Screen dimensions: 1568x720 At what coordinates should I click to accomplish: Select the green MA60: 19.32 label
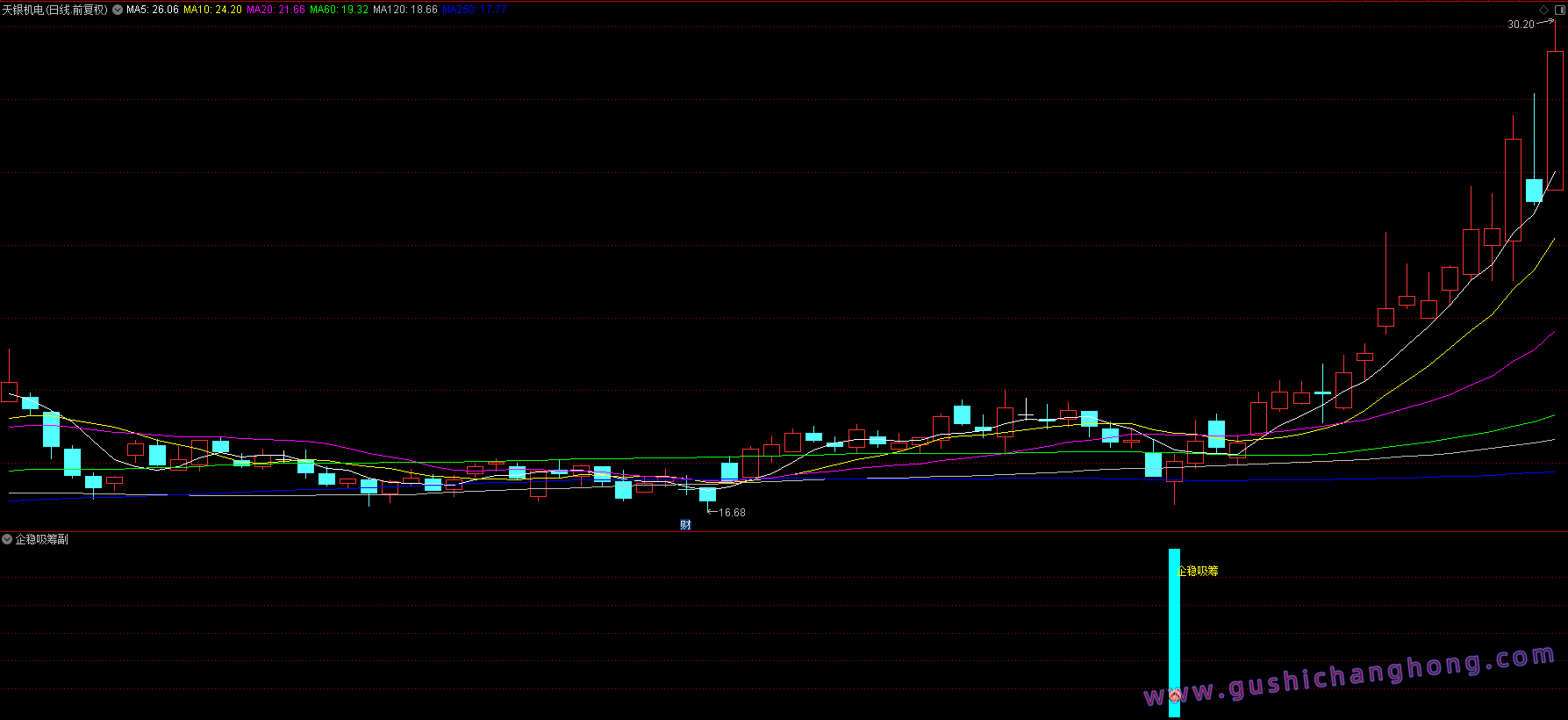[x=339, y=10]
